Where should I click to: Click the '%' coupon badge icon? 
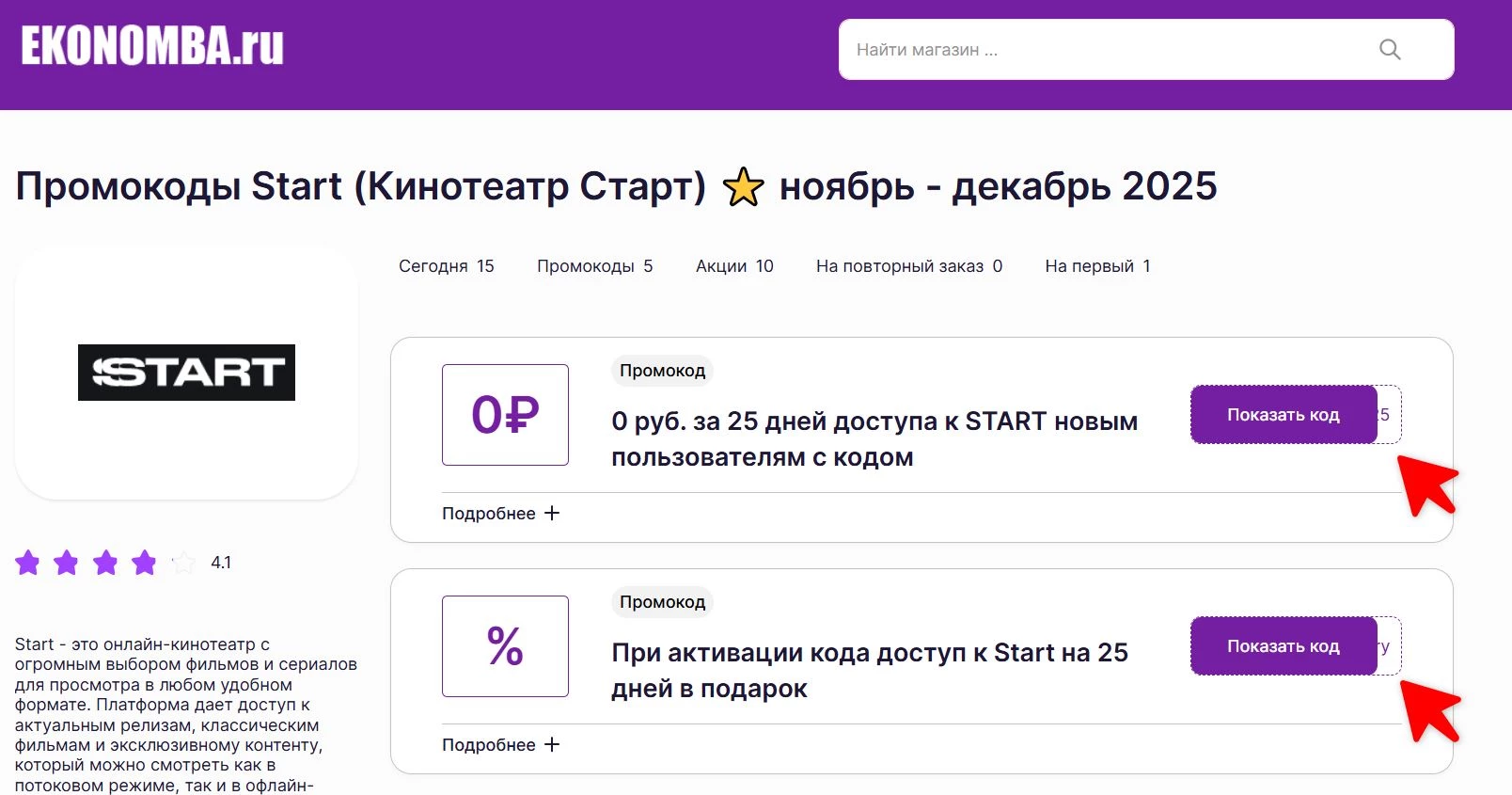point(505,646)
